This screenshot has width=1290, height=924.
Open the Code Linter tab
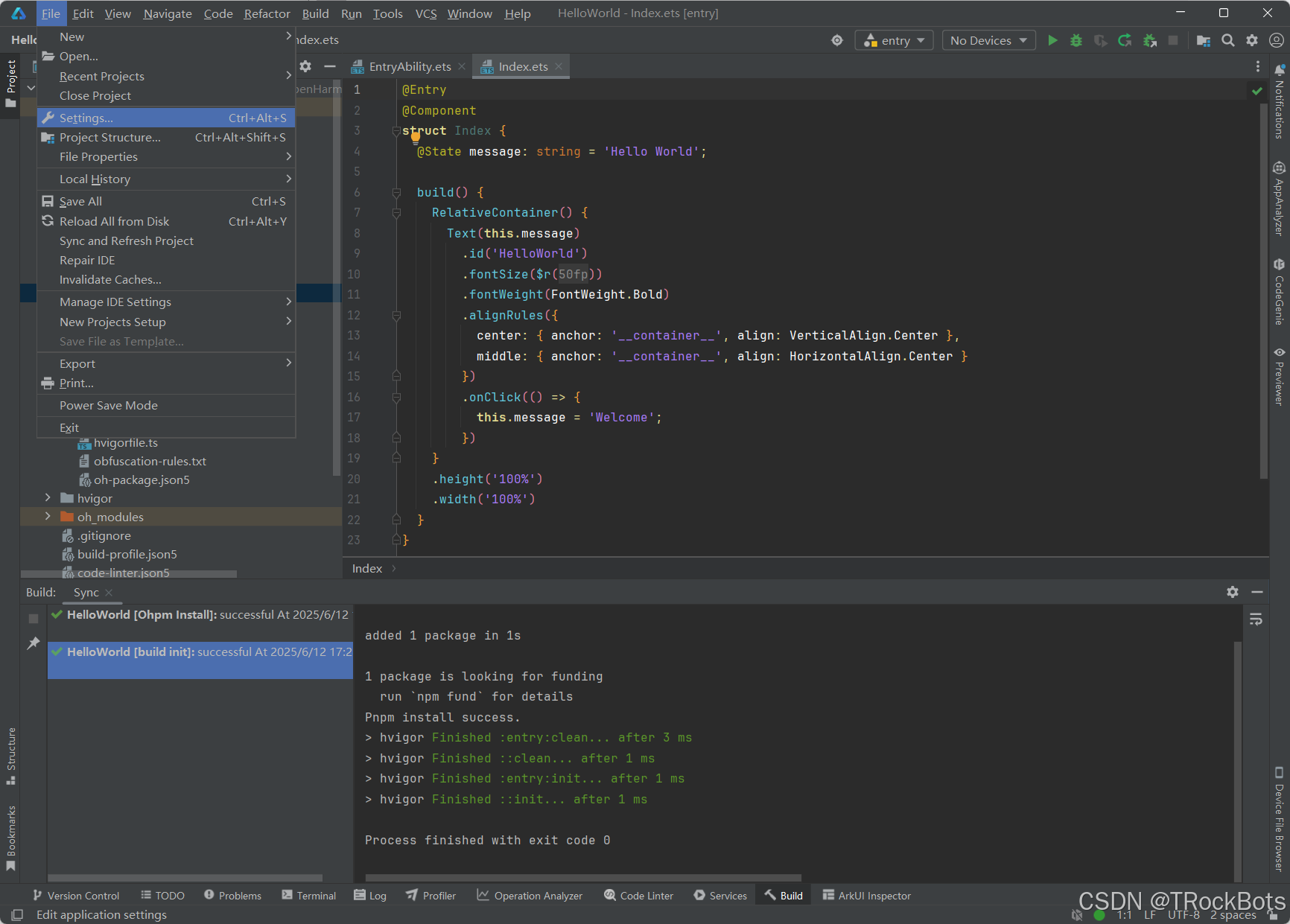click(638, 895)
